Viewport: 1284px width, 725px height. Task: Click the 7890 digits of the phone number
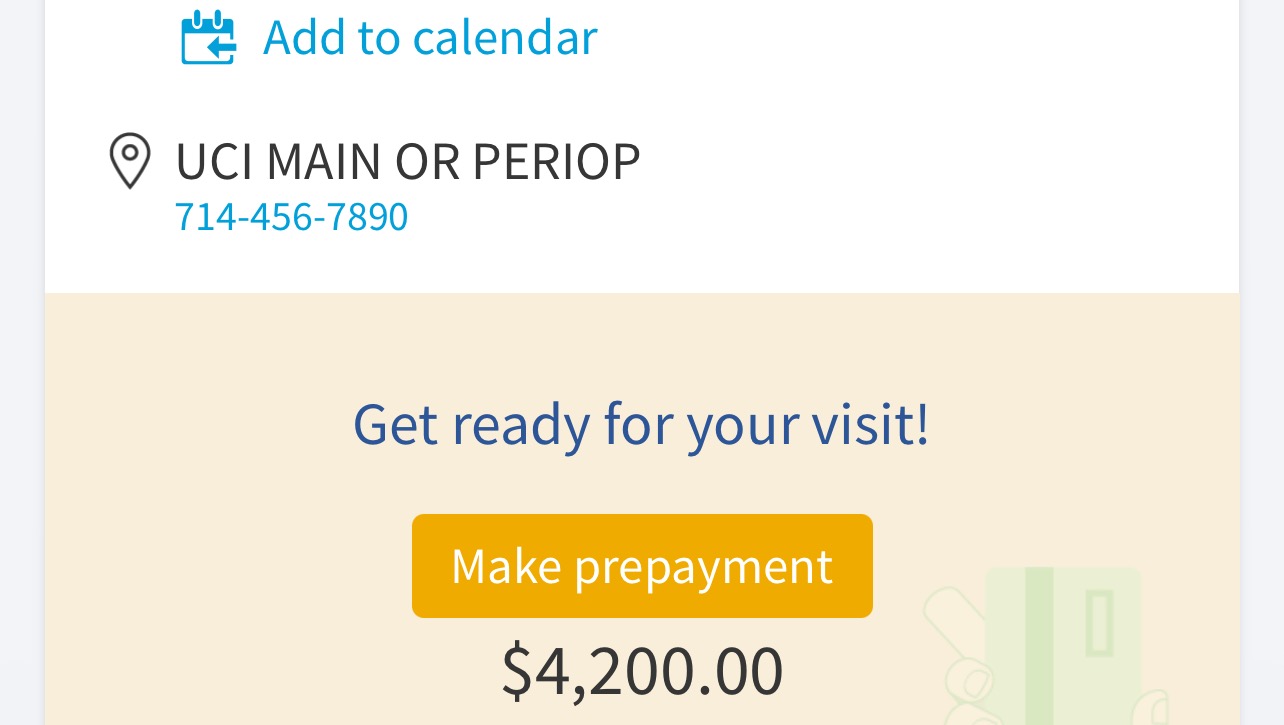pos(368,216)
